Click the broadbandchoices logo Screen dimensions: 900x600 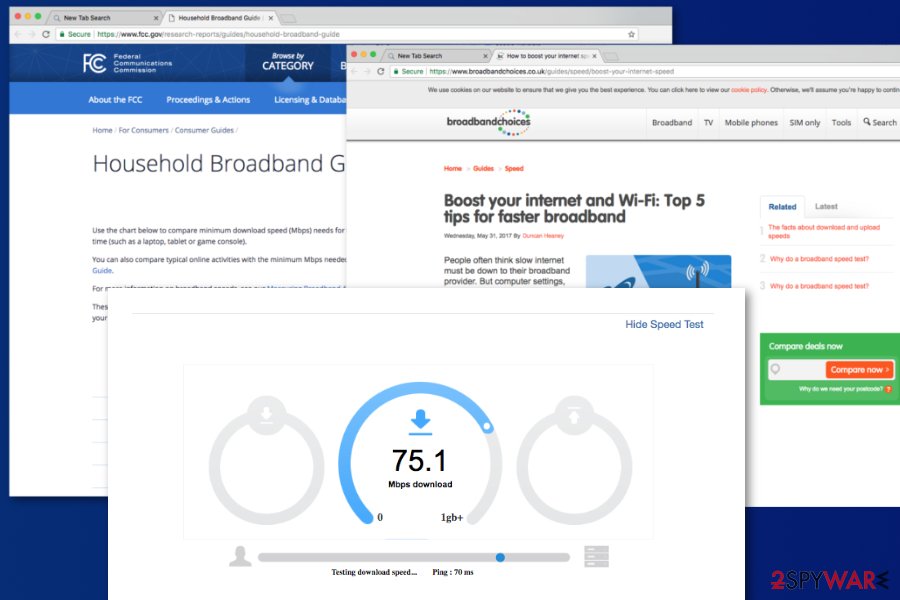click(x=488, y=122)
